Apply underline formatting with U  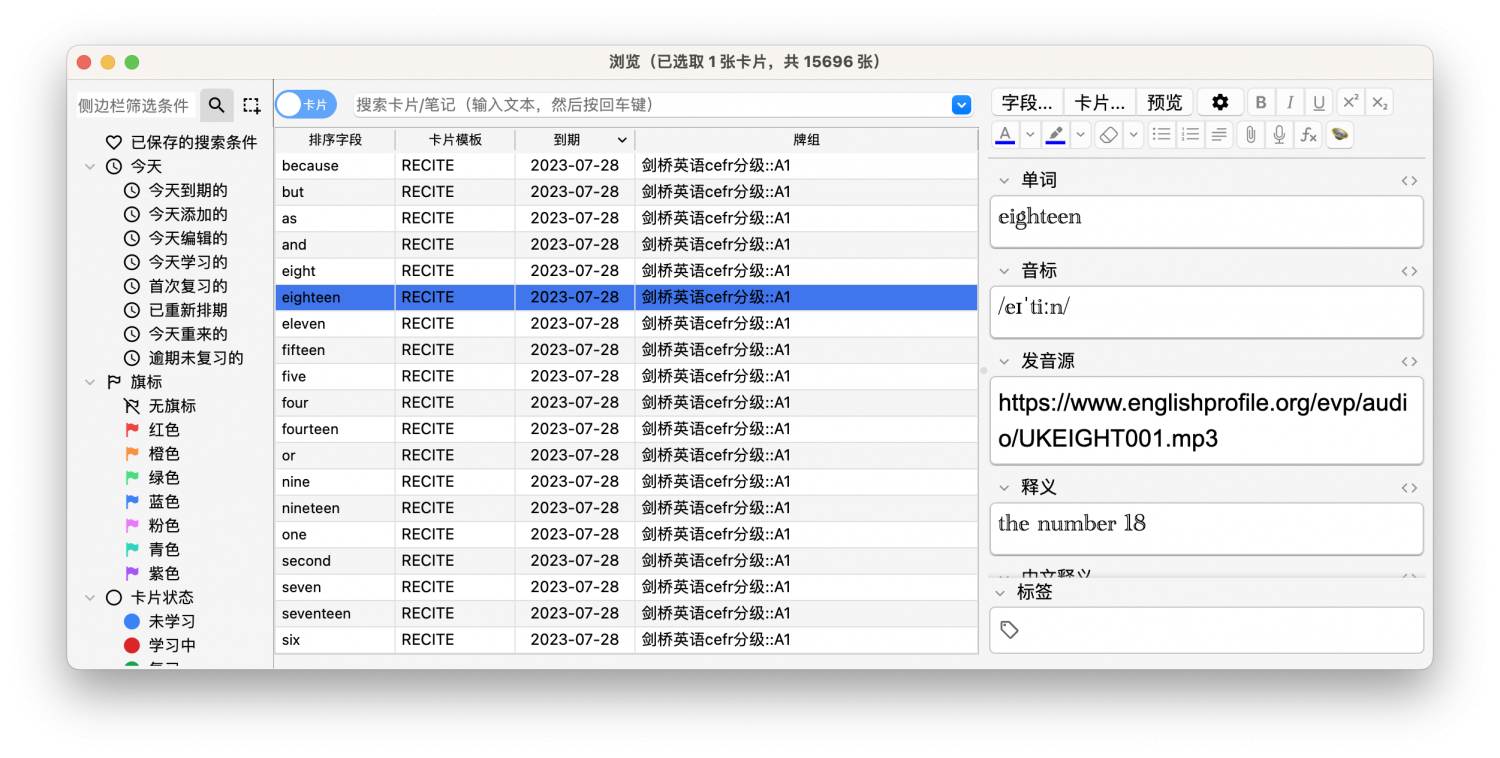[x=1319, y=102]
